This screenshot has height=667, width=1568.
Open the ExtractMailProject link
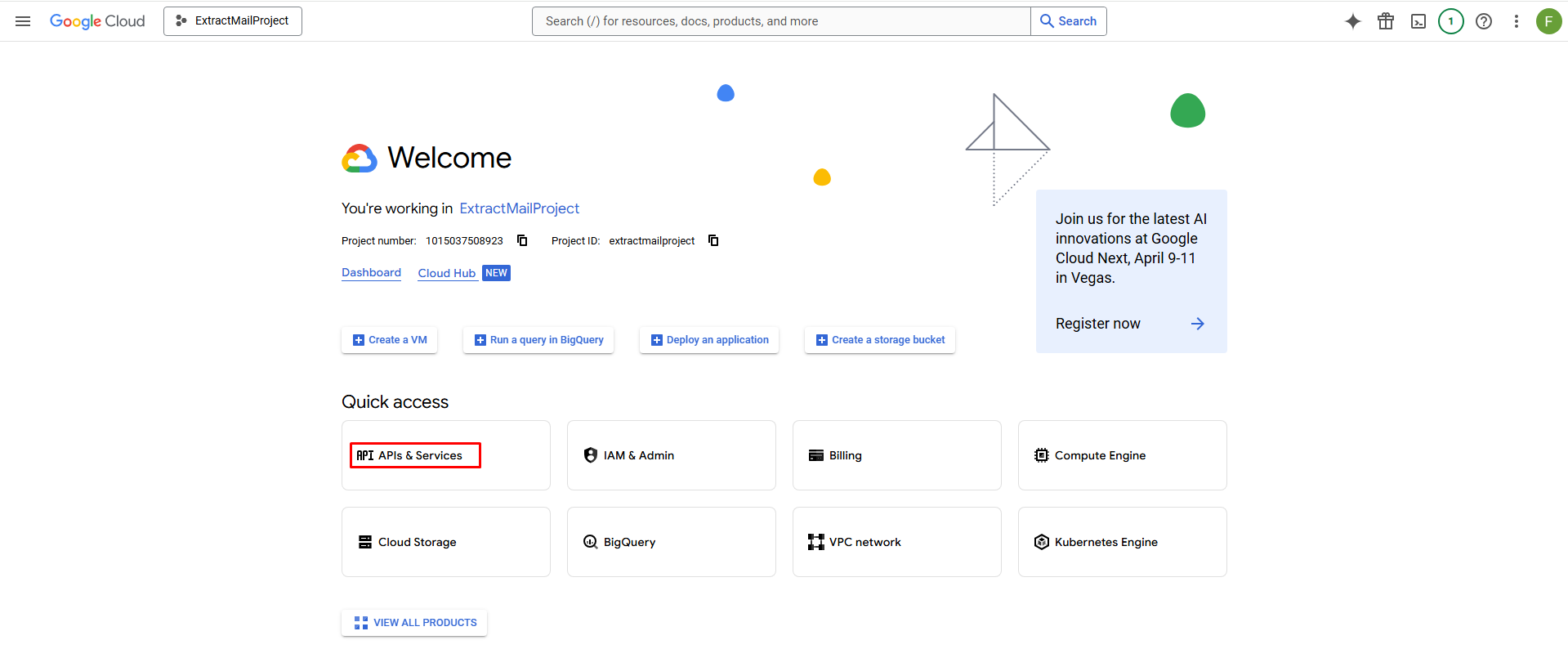pyautogui.click(x=519, y=208)
